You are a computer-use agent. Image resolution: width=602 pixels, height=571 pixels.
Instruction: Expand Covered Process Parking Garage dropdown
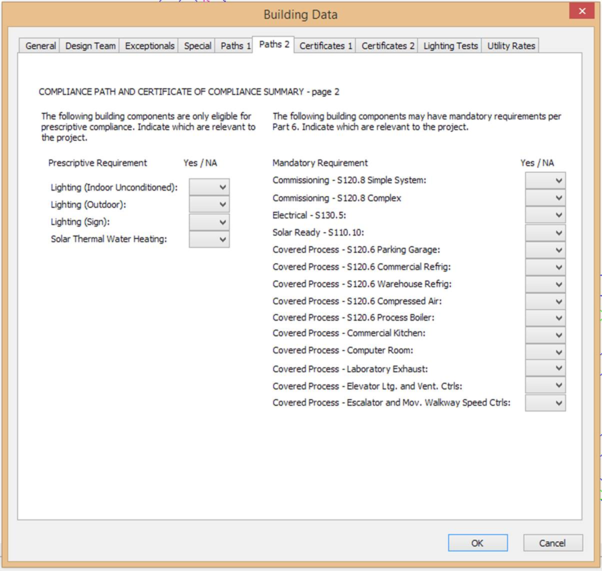point(545,250)
